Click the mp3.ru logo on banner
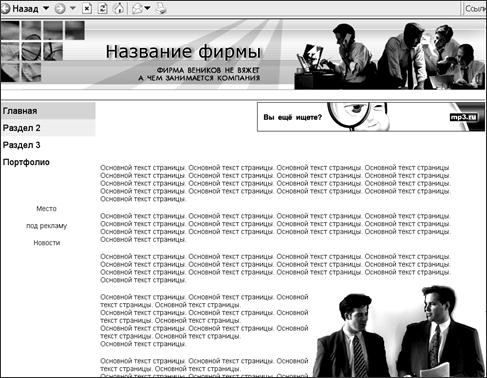 click(x=464, y=117)
